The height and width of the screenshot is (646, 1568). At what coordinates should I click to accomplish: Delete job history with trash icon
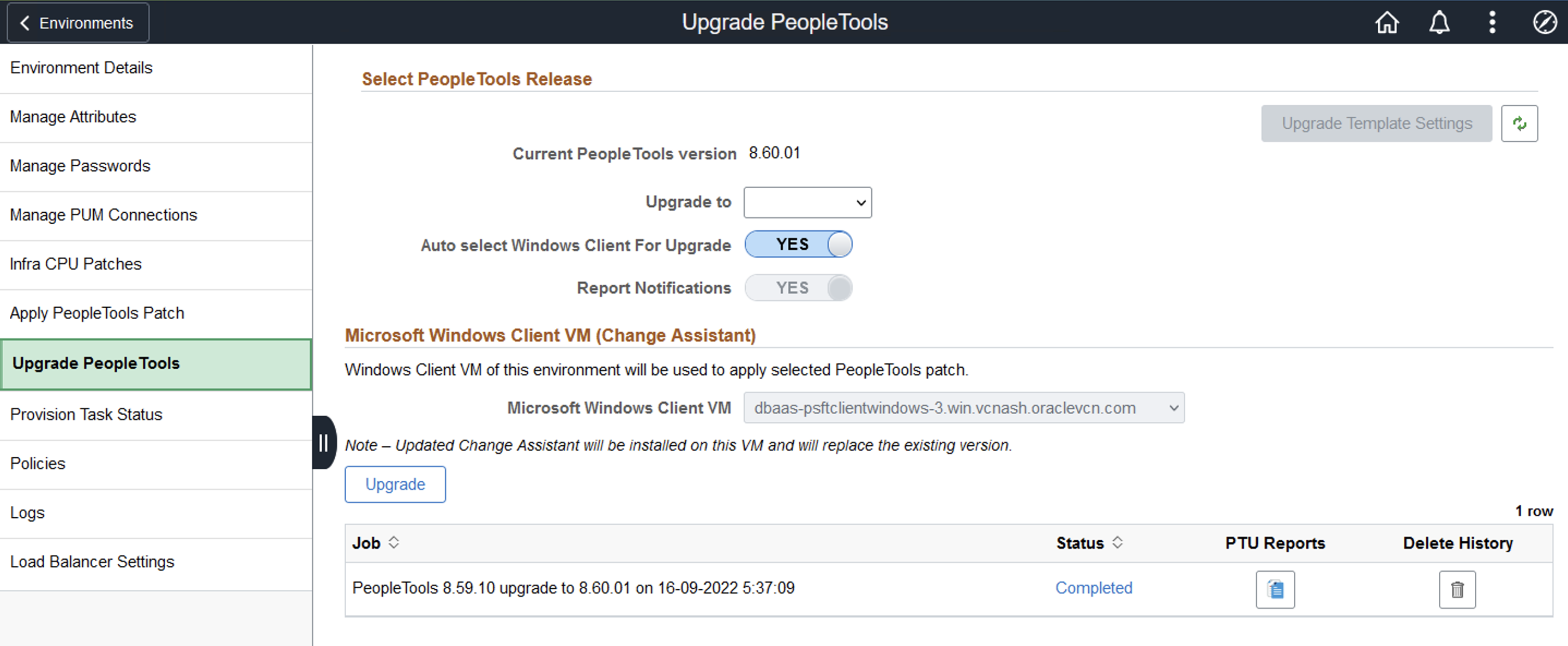click(1457, 589)
